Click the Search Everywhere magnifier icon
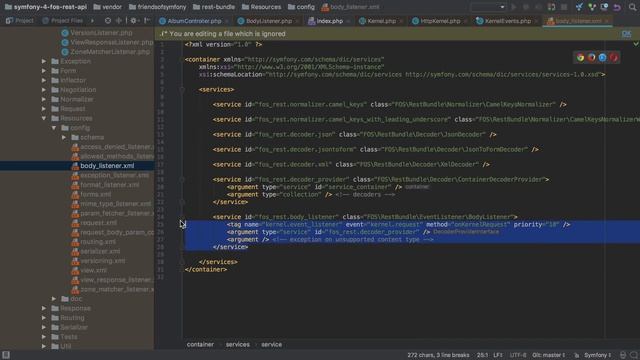The image size is (640, 360). click(632, 7)
